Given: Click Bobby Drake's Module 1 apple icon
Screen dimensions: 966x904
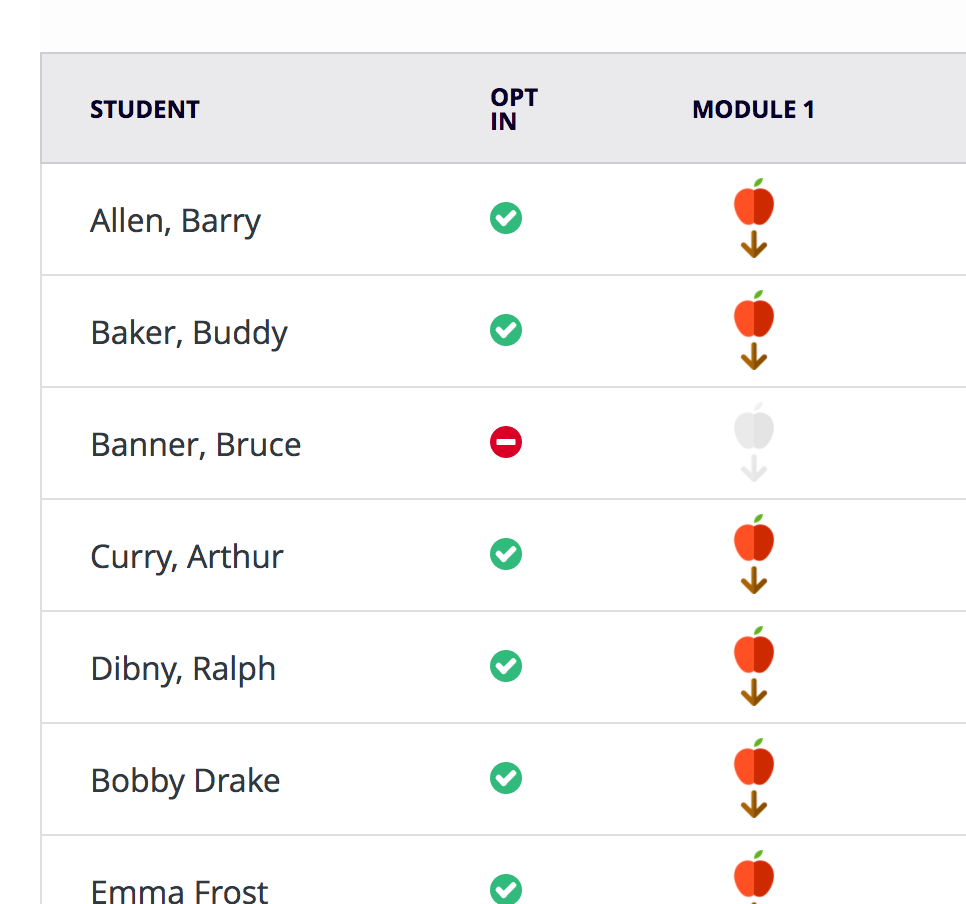Looking at the screenshot, I should click(754, 765).
